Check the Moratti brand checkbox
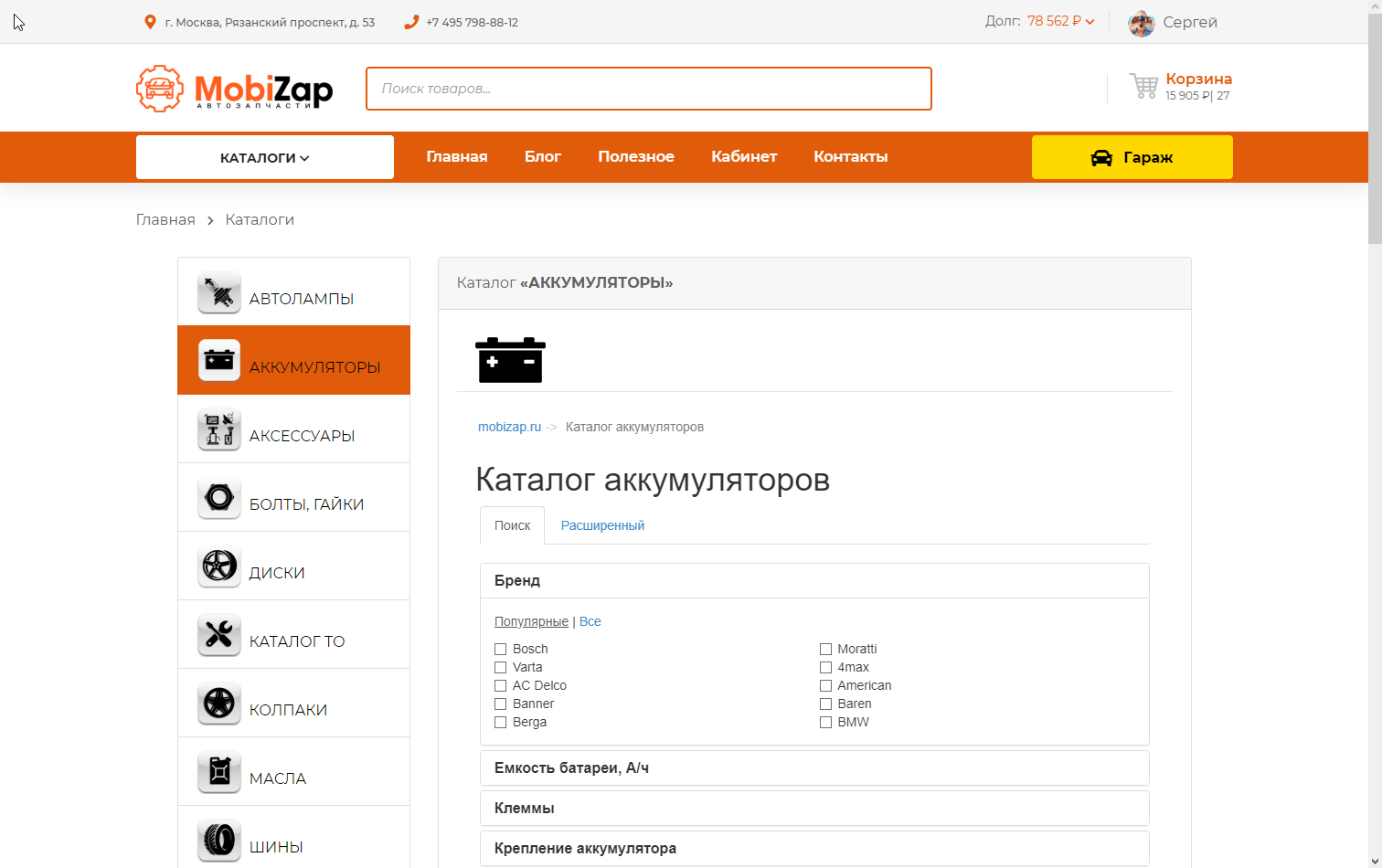The width and height of the screenshot is (1382, 868). (x=825, y=649)
